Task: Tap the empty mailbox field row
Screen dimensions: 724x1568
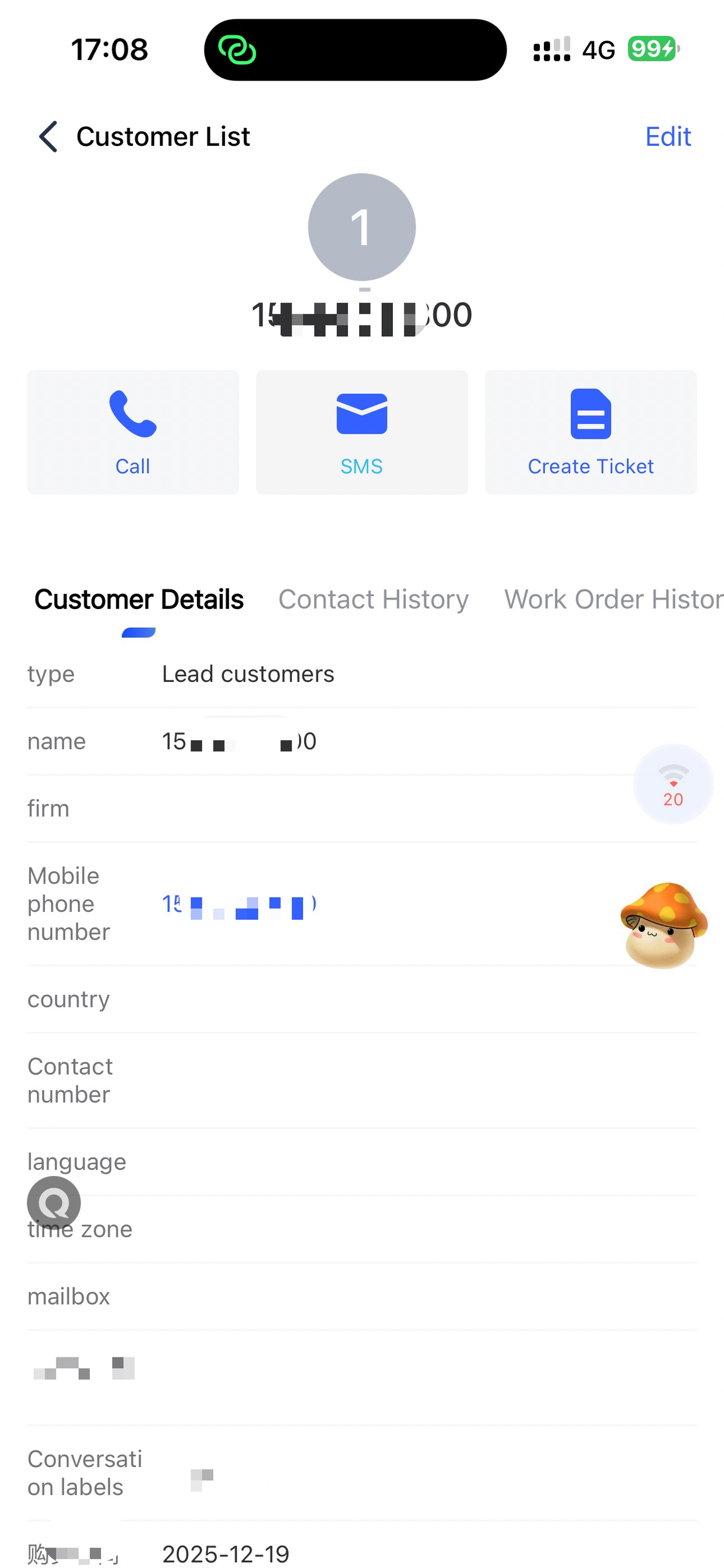Action: point(361,1297)
